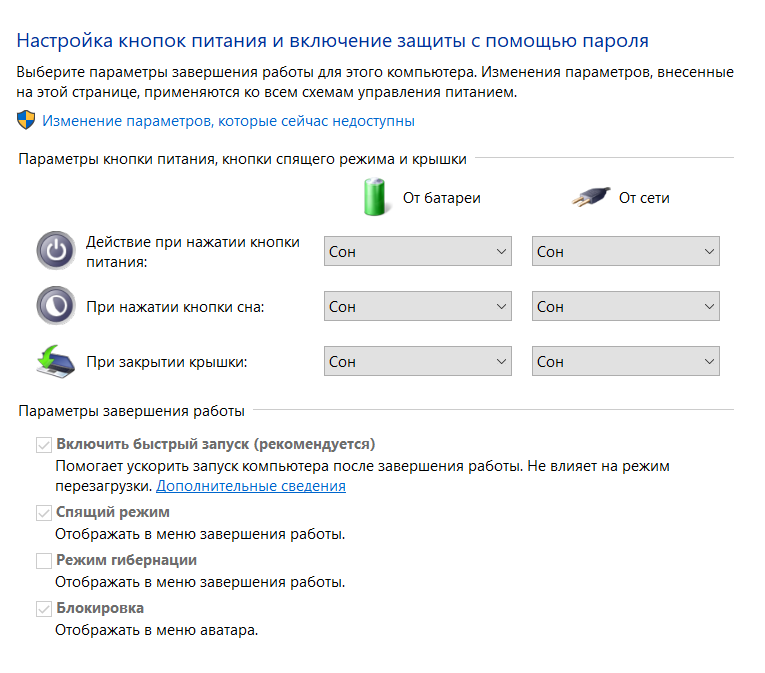Click the power button icon
765x673 pixels.
[x=56, y=251]
